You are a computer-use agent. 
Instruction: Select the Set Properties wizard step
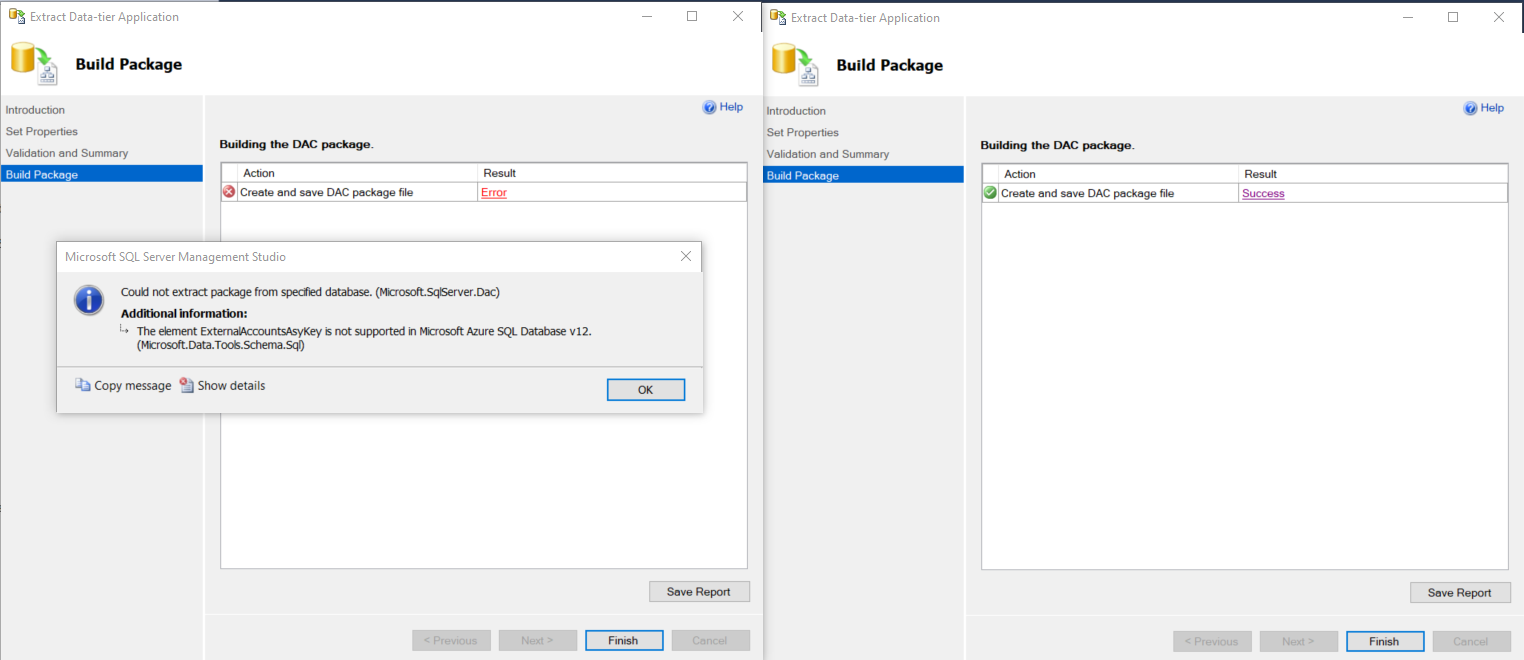pyautogui.click(x=41, y=131)
